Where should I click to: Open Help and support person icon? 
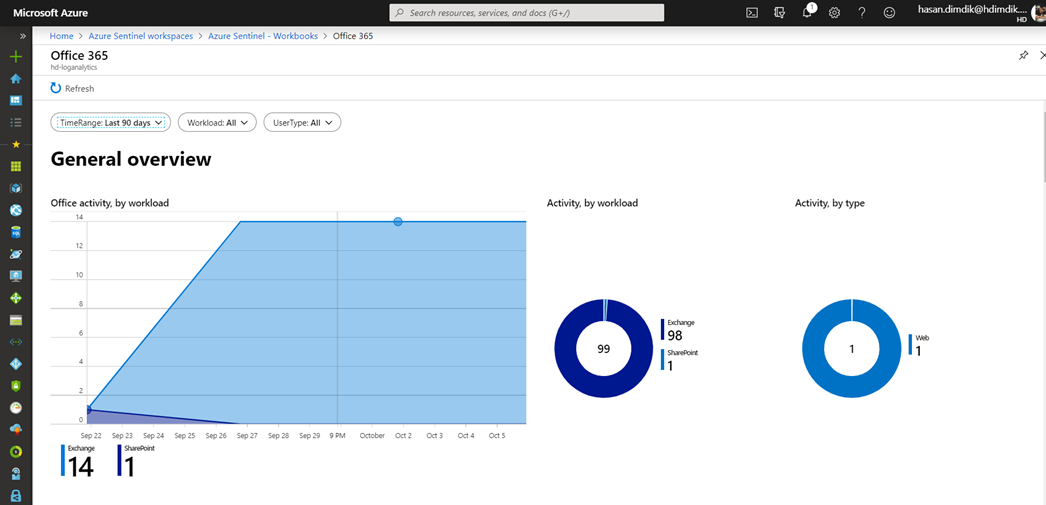pos(16,474)
